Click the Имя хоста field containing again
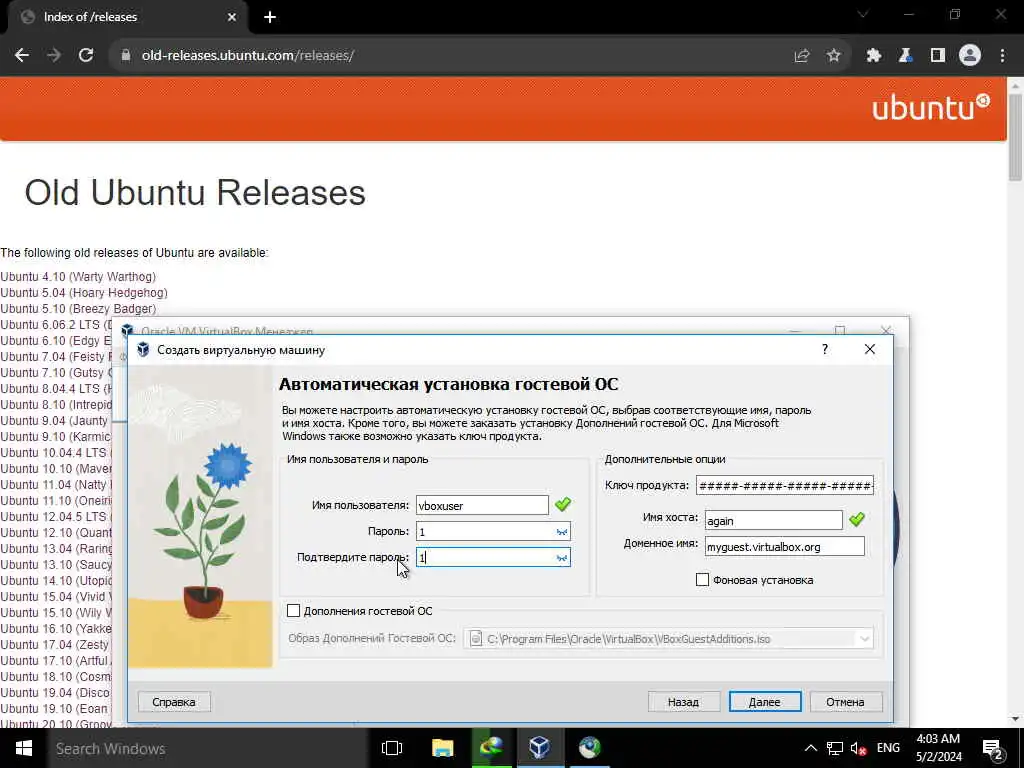 click(x=774, y=520)
